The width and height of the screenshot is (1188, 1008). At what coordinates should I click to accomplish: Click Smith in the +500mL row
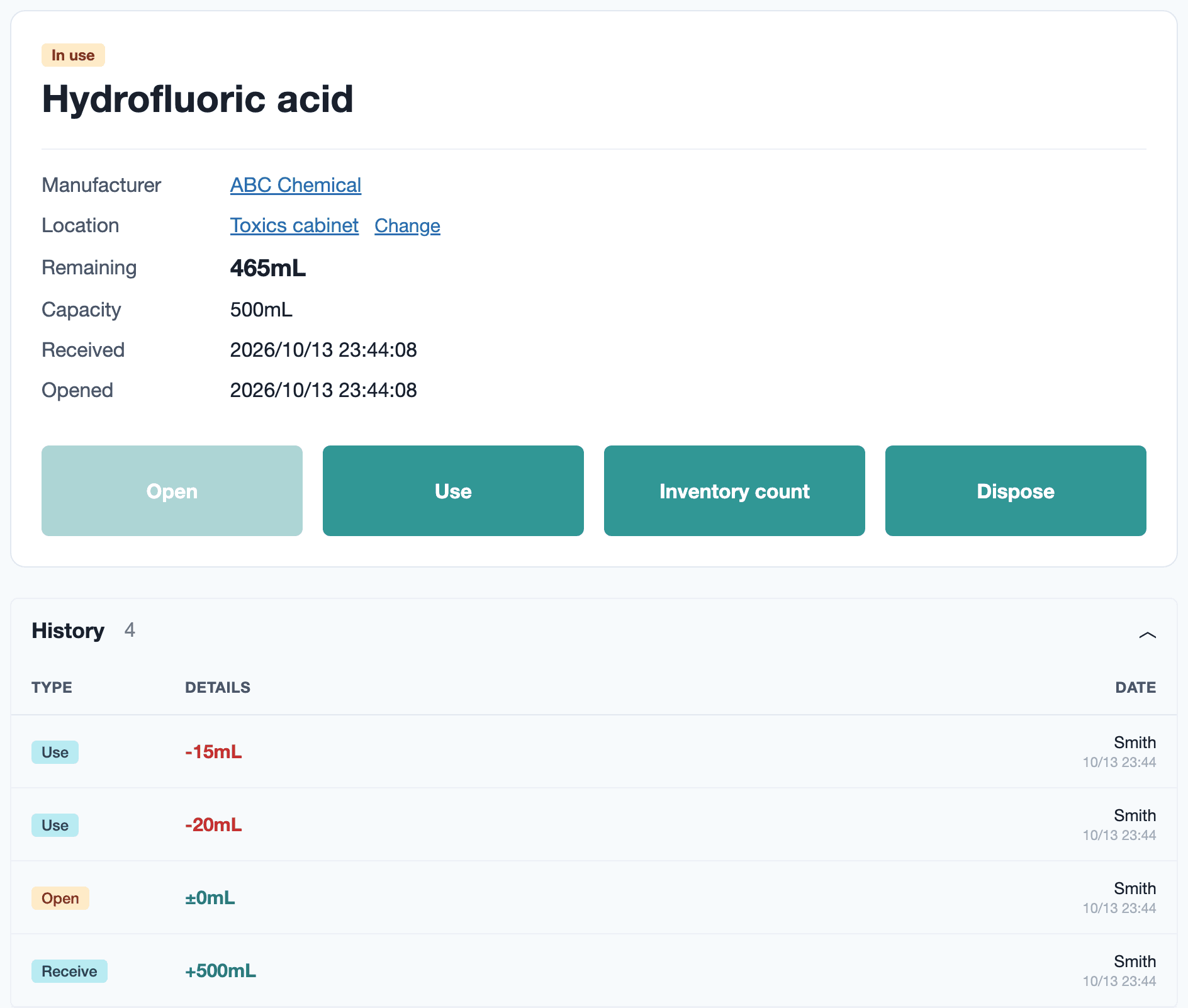(x=1135, y=961)
